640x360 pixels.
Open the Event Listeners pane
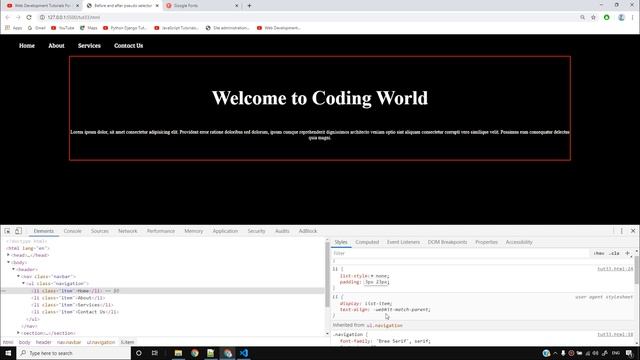click(x=403, y=242)
